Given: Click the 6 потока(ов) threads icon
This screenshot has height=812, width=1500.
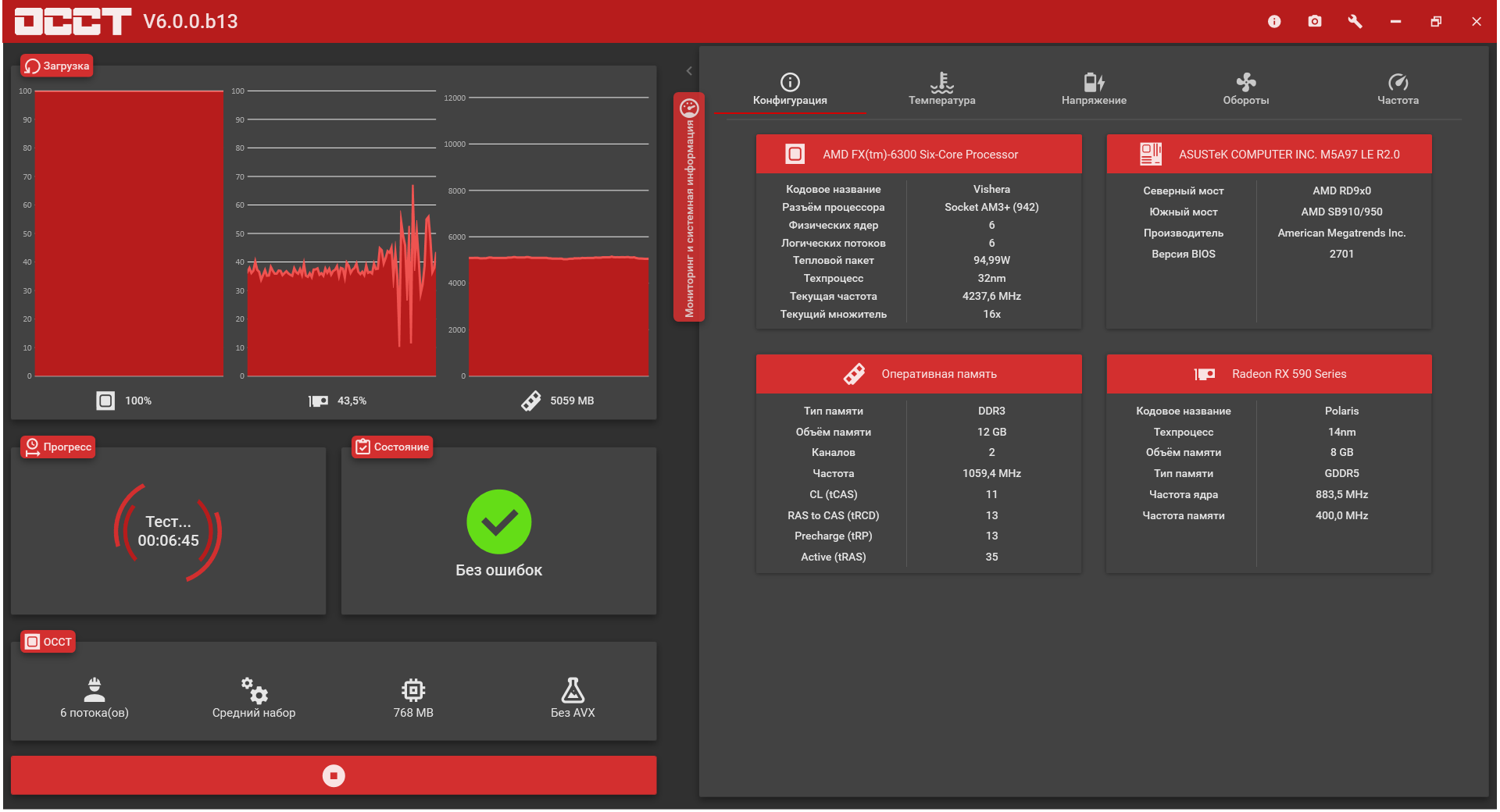Looking at the screenshot, I should click(95, 690).
